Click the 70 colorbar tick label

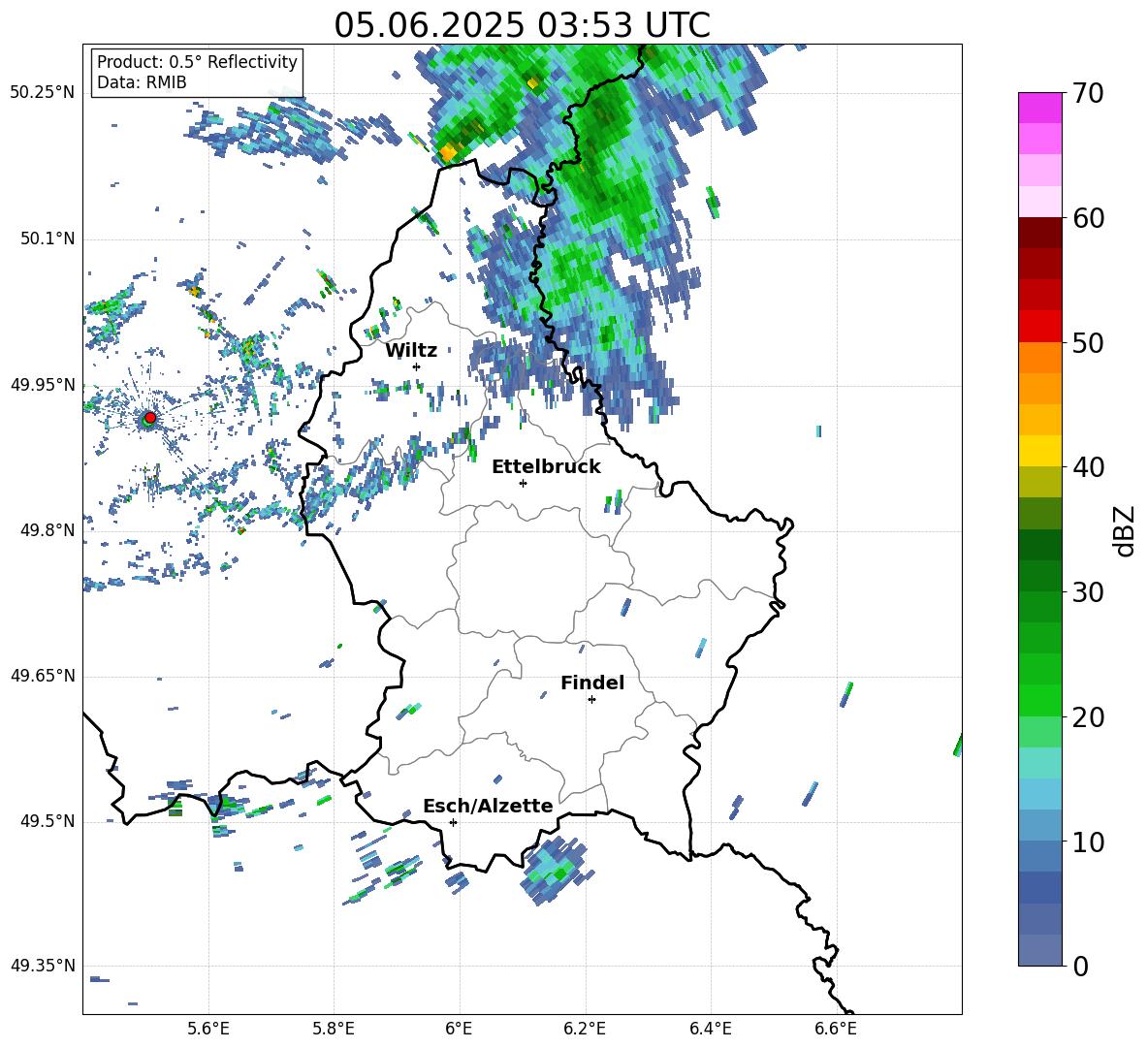1088,94
